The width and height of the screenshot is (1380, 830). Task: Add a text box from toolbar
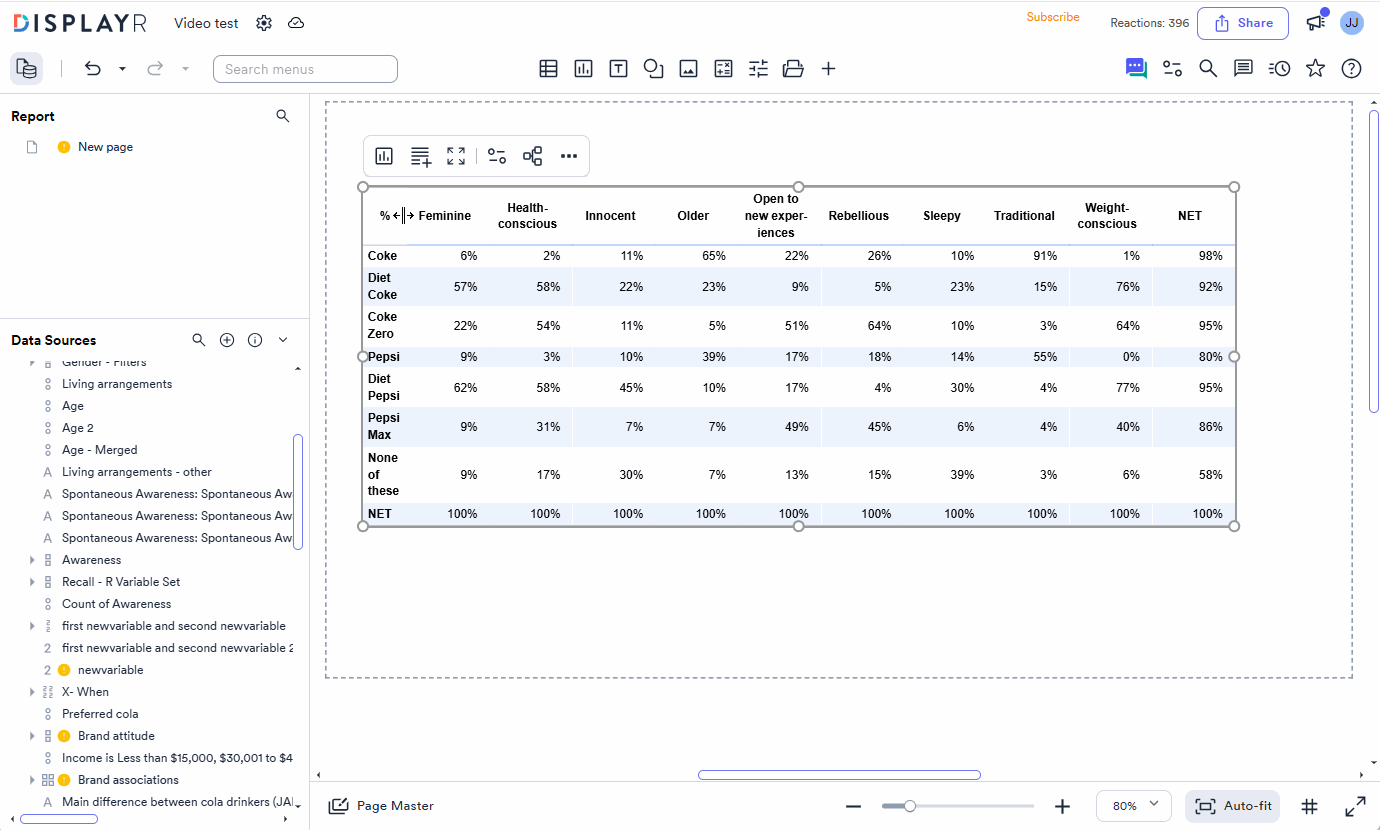pos(618,69)
